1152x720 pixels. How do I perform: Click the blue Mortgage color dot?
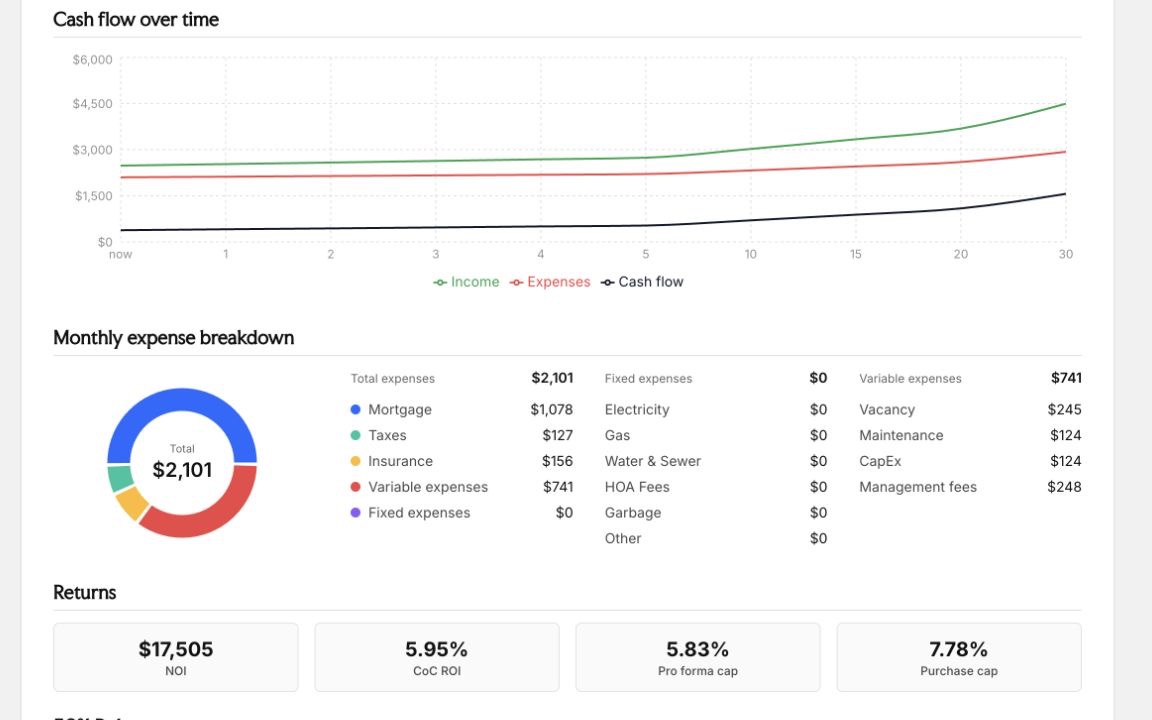356,410
